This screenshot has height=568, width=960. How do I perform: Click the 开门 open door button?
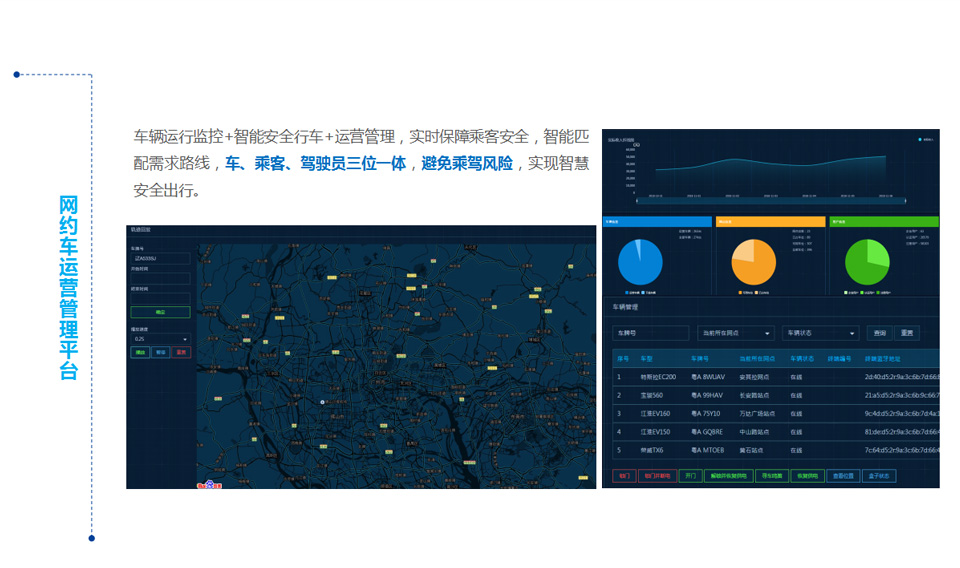(x=690, y=476)
